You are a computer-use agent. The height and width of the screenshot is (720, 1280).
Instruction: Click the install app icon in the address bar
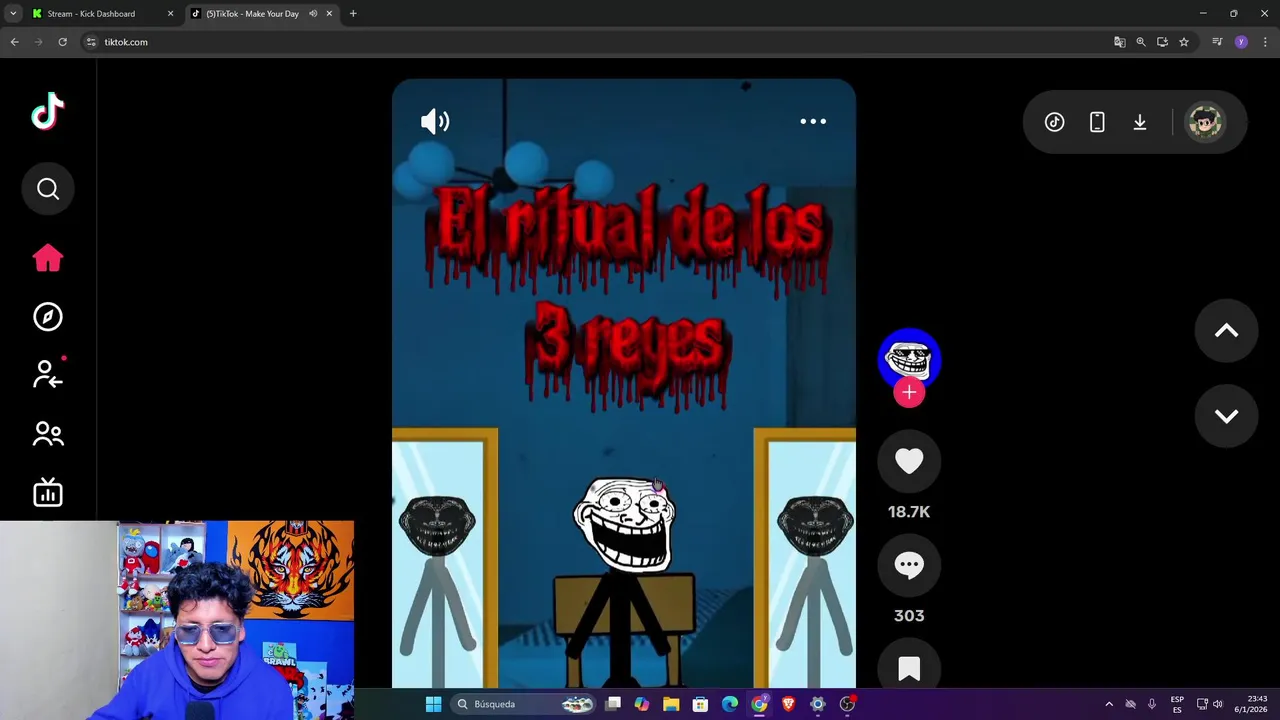(x=1162, y=42)
